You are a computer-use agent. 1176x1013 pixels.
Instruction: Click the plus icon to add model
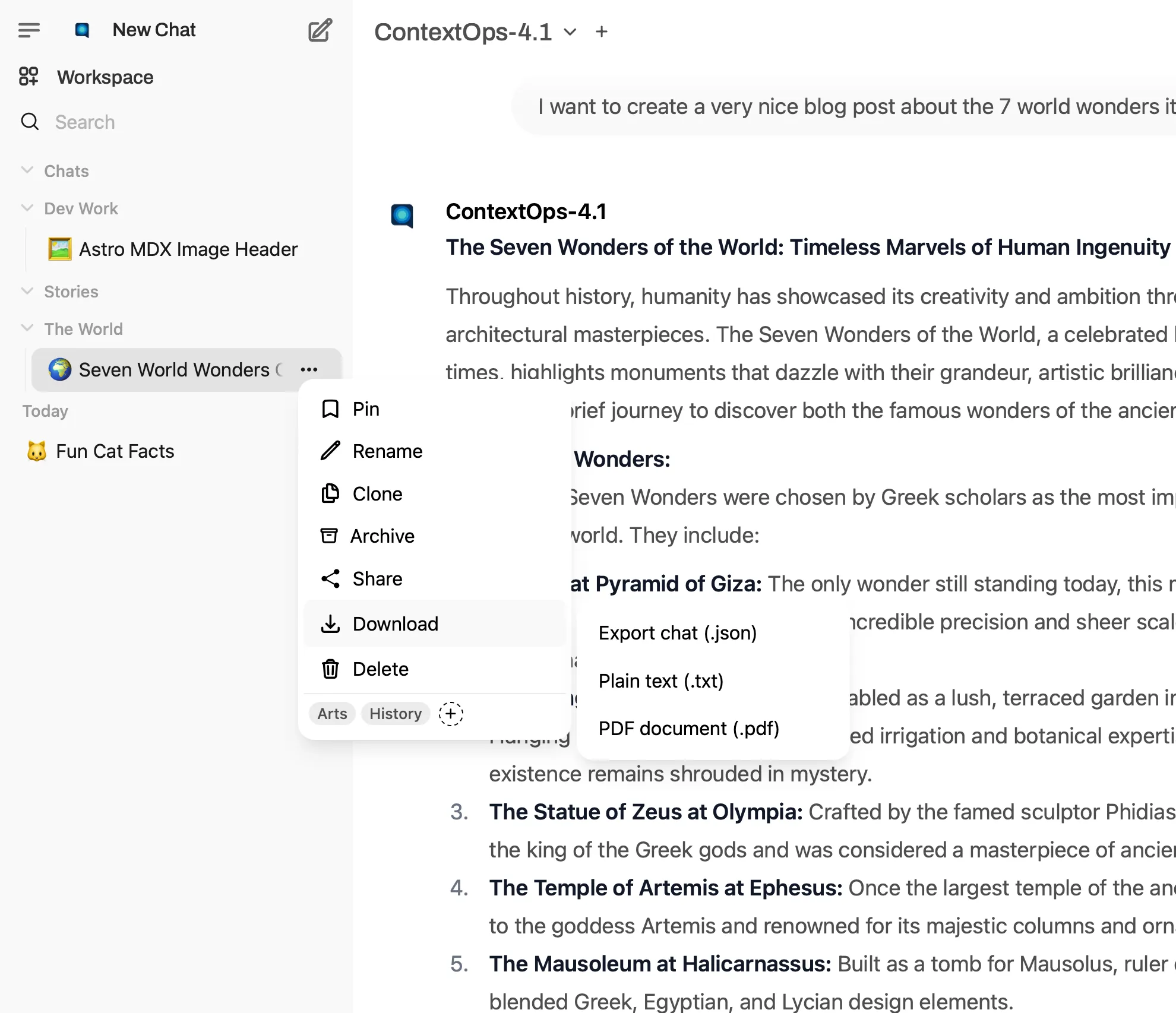tap(602, 32)
